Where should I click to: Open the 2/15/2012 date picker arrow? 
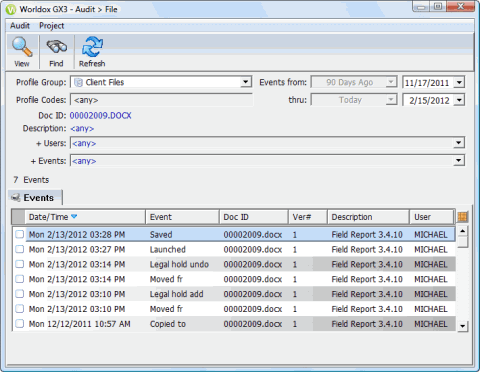coord(460,100)
